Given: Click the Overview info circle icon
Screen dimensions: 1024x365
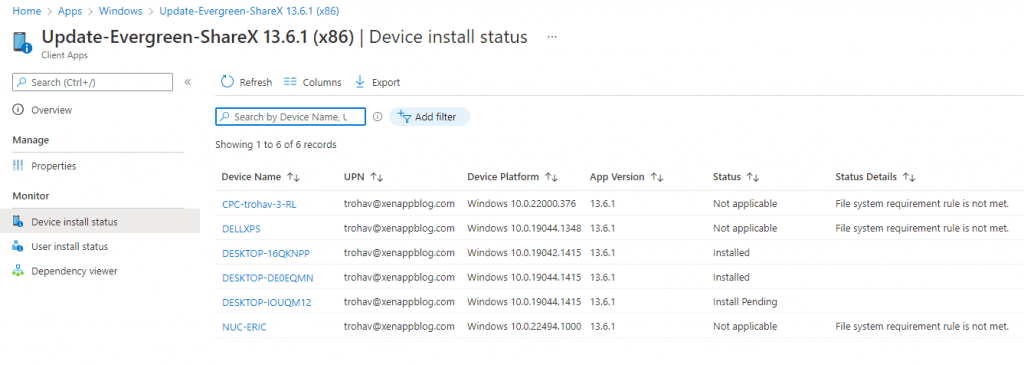Looking at the screenshot, I should (18, 110).
